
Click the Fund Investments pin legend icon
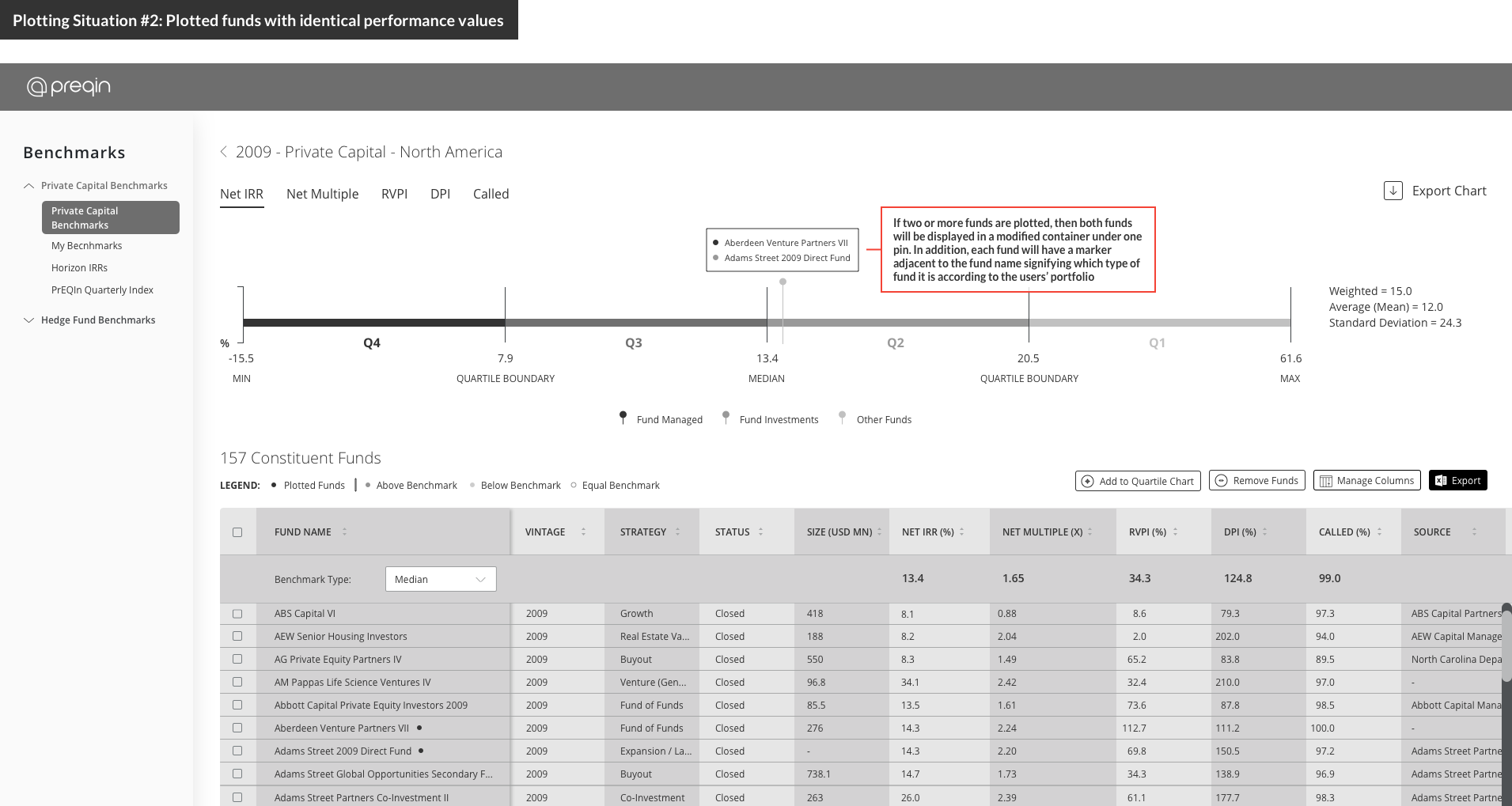click(726, 418)
